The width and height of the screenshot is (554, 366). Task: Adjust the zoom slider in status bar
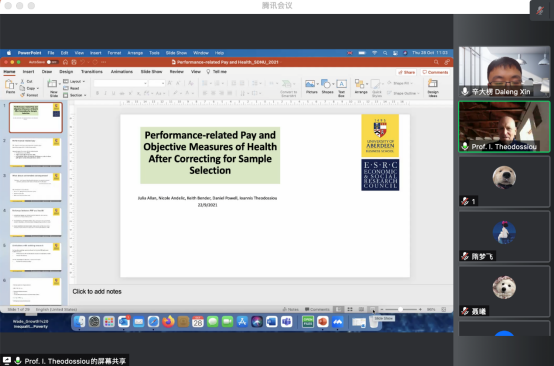point(401,309)
